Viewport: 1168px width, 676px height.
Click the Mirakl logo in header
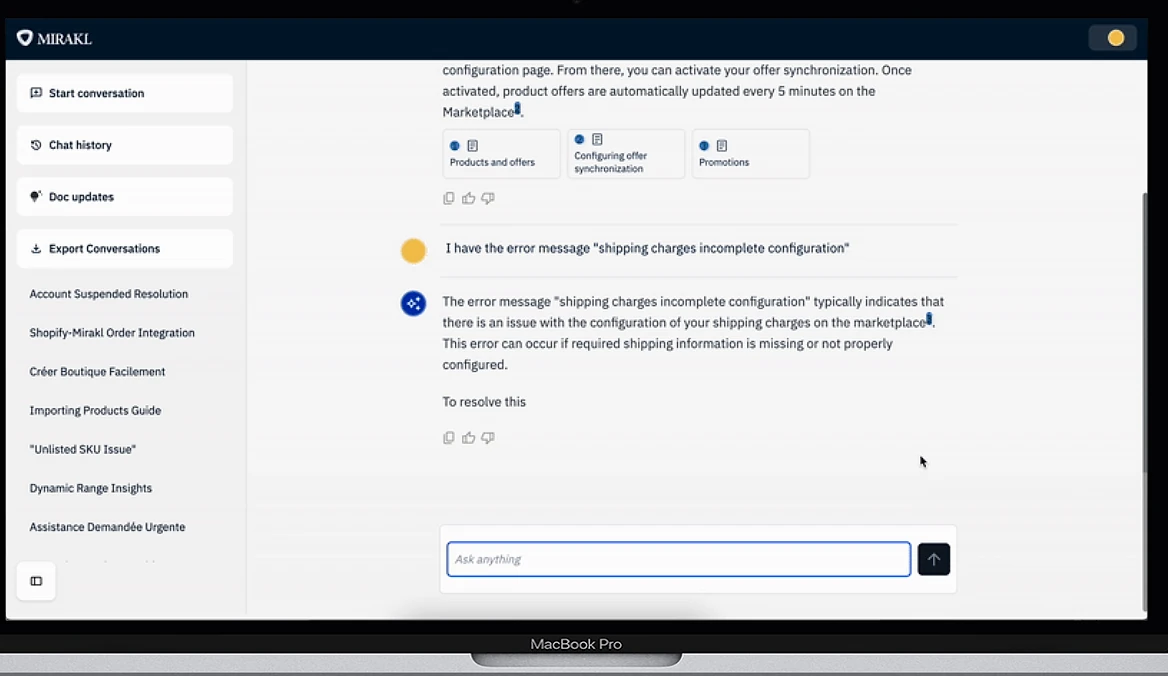click(x=54, y=39)
